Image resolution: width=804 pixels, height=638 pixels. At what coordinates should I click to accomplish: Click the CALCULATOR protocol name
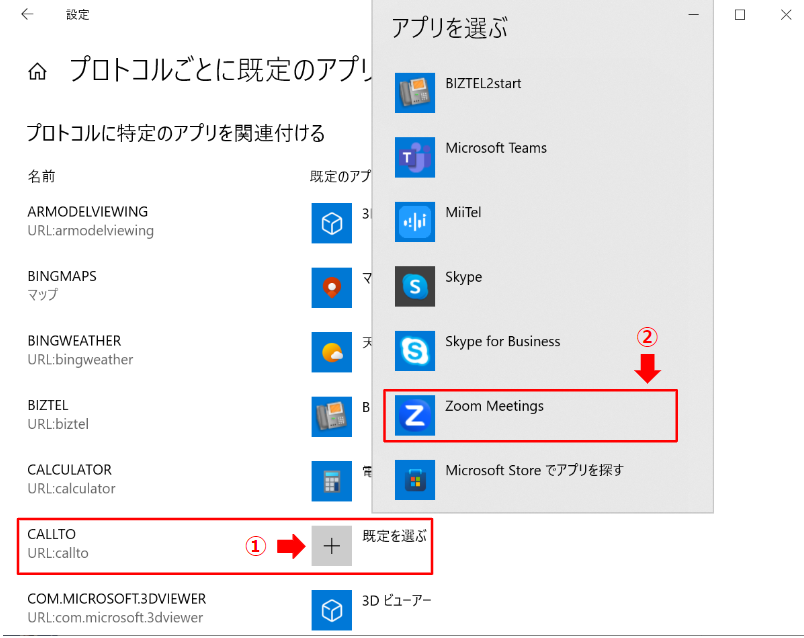click(70, 470)
